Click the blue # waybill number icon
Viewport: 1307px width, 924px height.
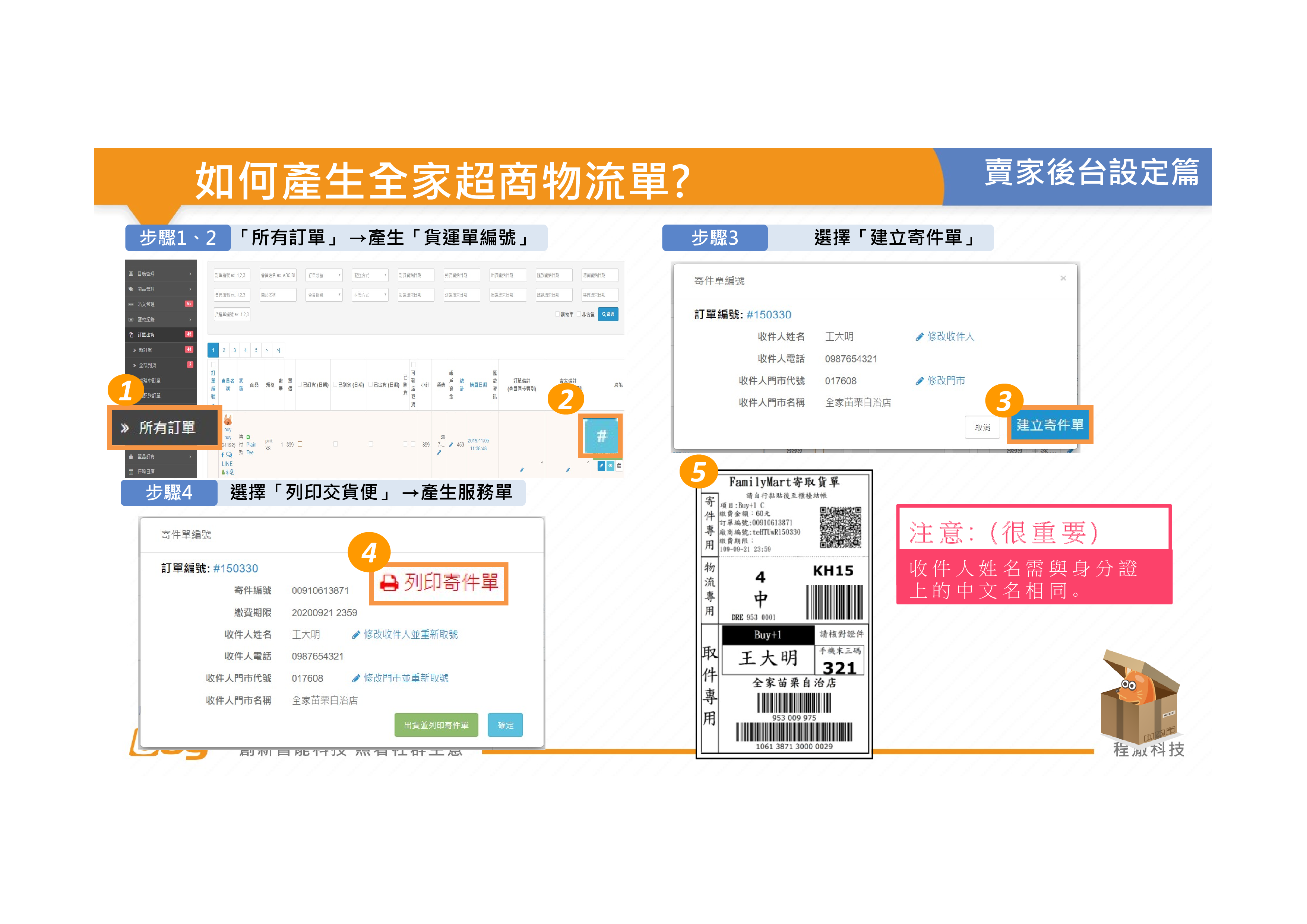601,436
